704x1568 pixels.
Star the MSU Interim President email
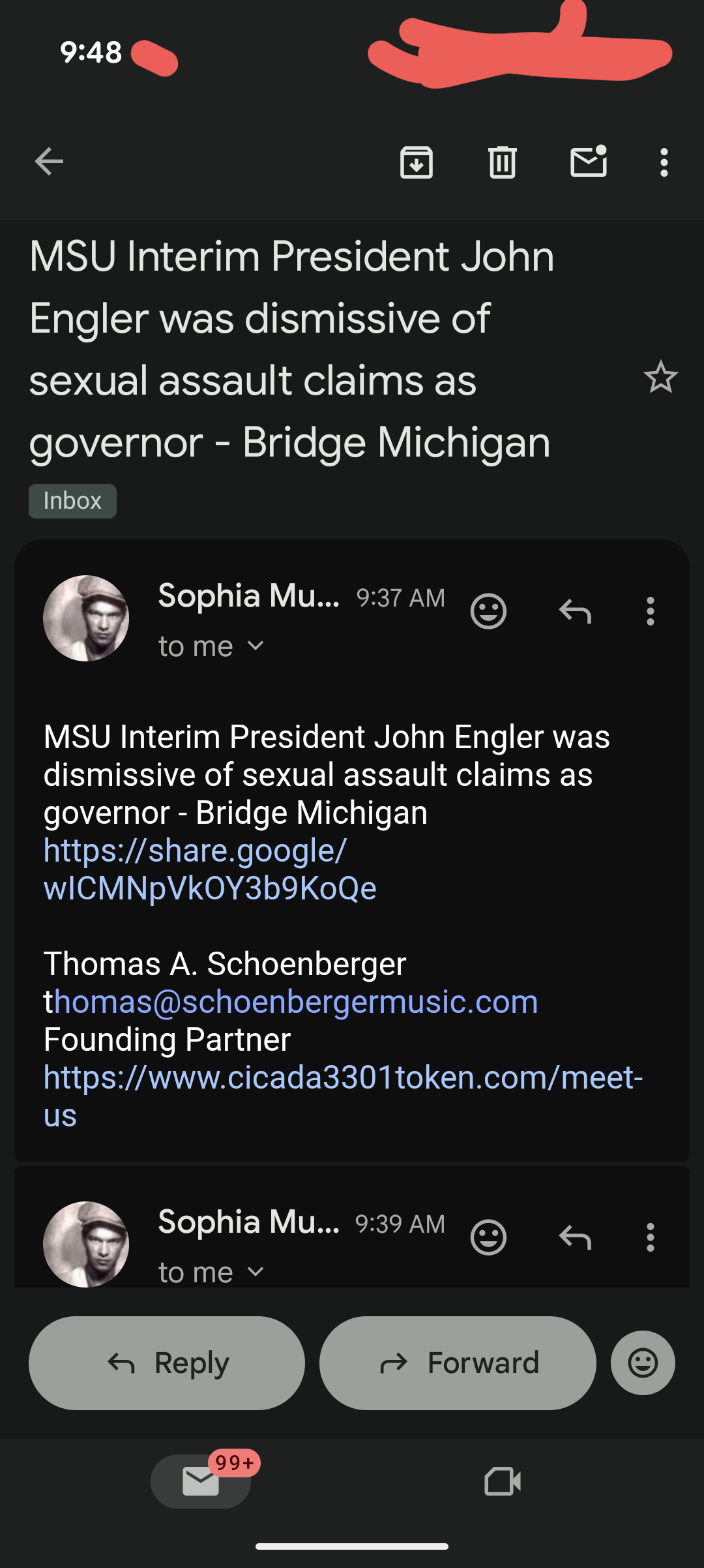point(660,377)
